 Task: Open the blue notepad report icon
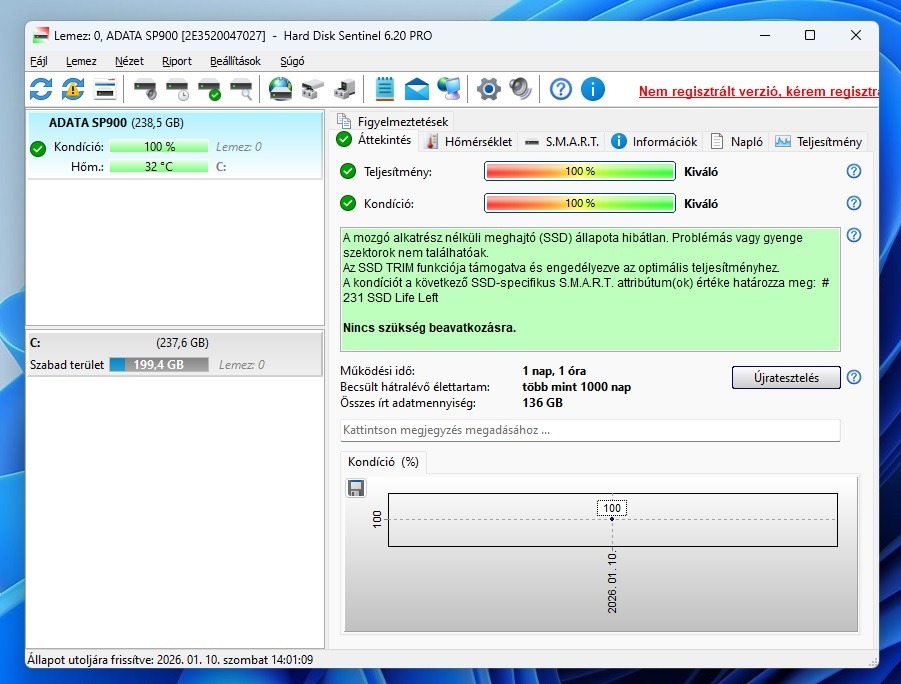(x=384, y=90)
